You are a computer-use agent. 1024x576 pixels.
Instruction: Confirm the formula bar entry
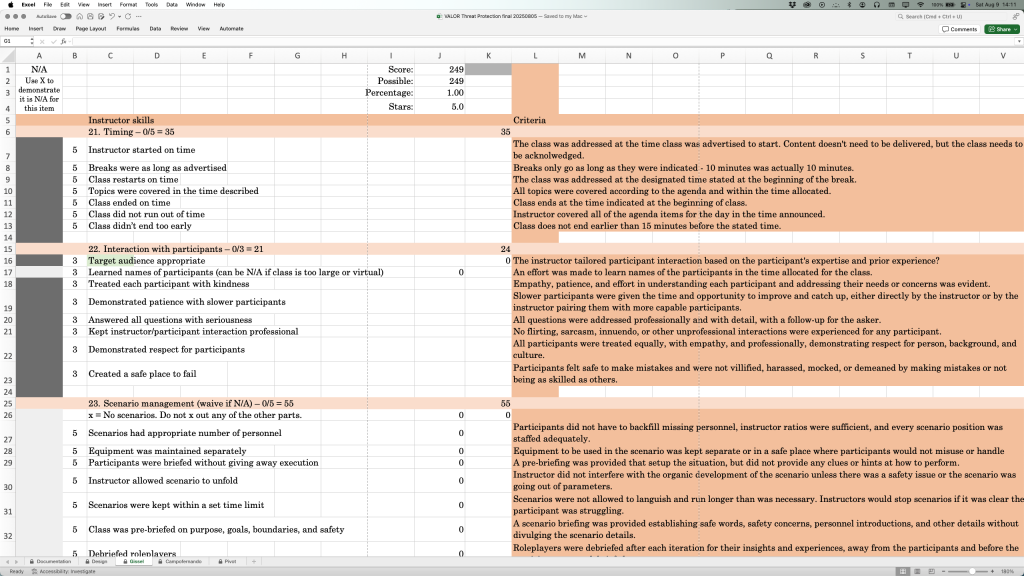(54, 41)
